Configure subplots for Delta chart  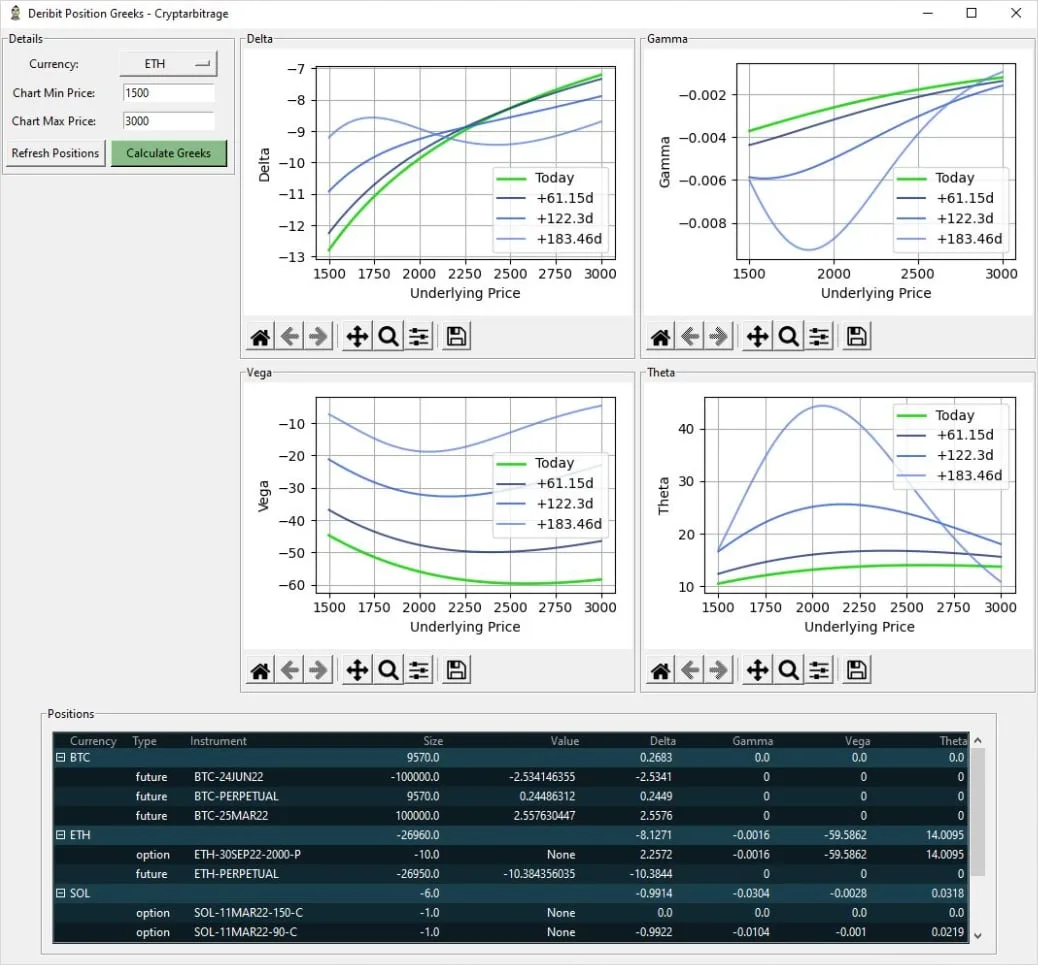click(419, 337)
